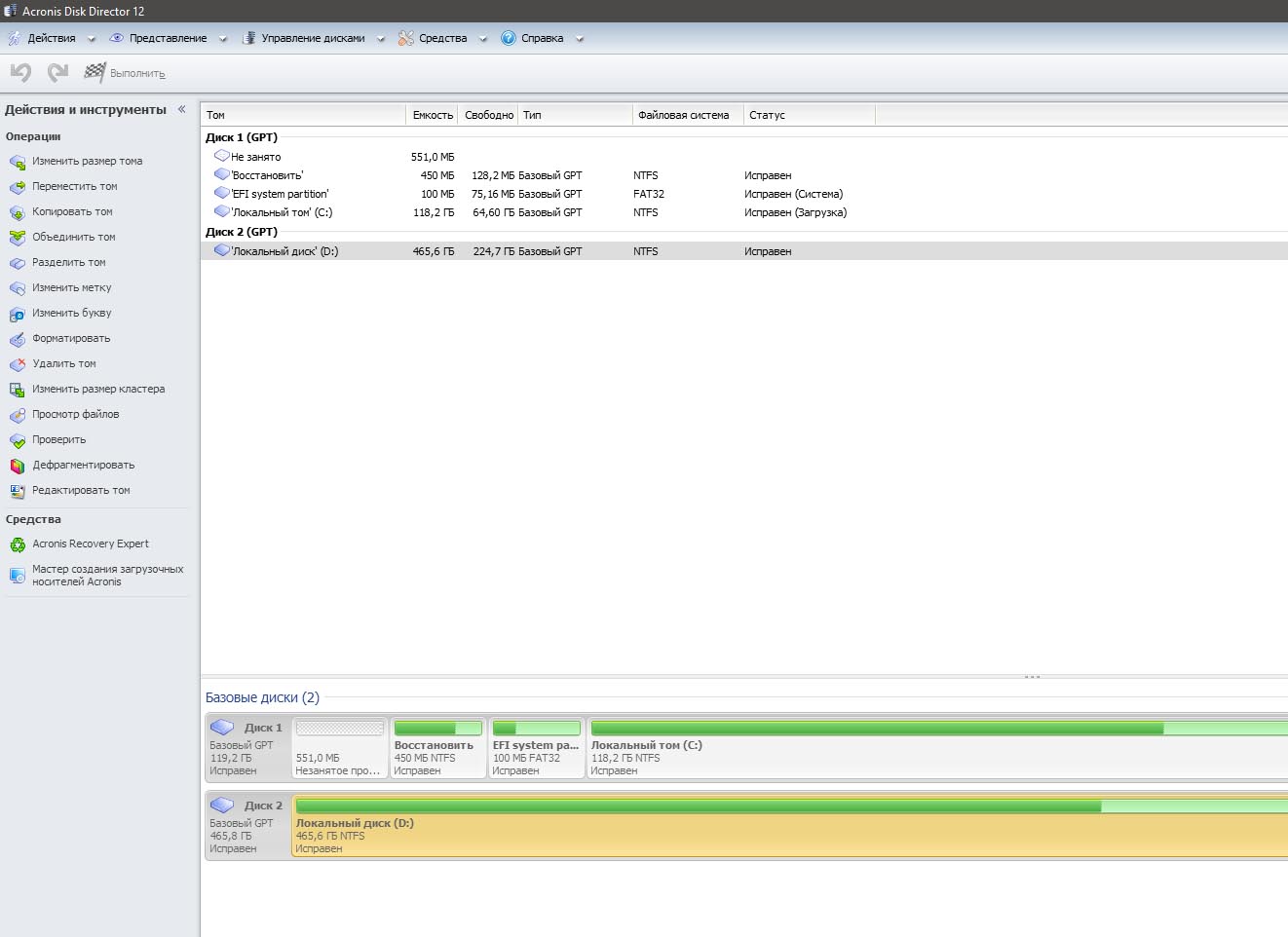The height and width of the screenshot is (937, 1288).
Task: Open the Управление дисками menu
Action: 313,38
